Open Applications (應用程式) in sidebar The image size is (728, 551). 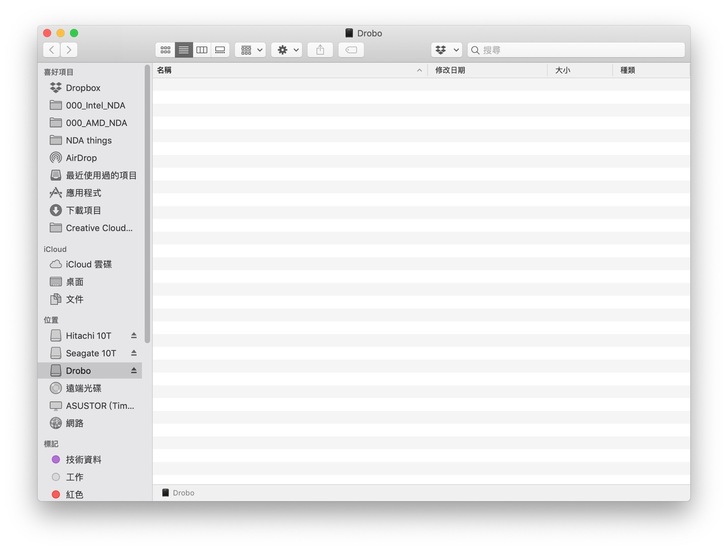pos(90,193)
